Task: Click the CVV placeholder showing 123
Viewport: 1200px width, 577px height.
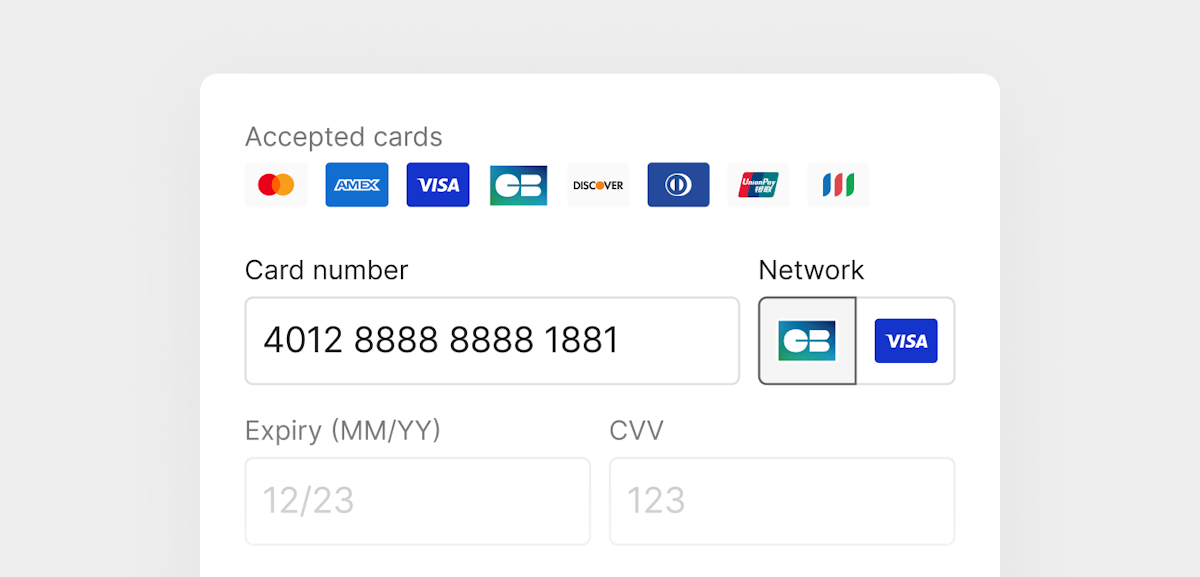Action: point(654,500)
